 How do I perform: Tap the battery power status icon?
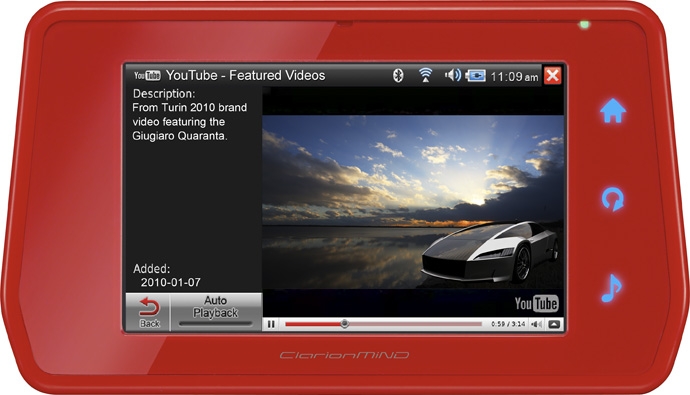point(476,76)
